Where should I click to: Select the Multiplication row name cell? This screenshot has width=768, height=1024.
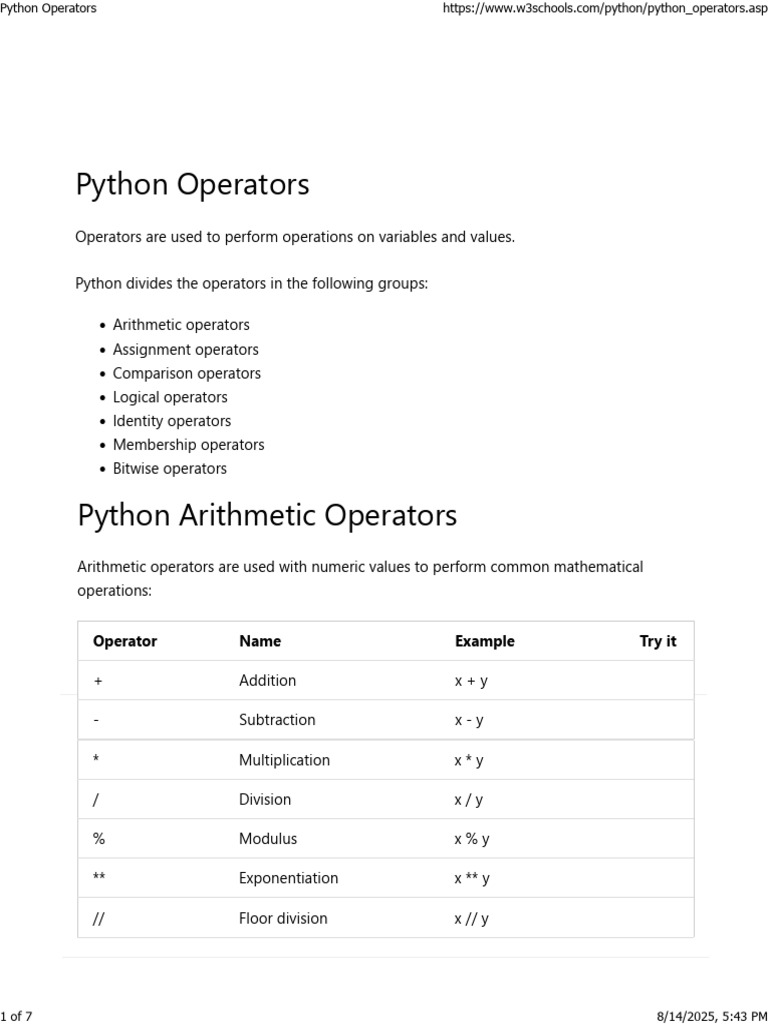(284, 760)
